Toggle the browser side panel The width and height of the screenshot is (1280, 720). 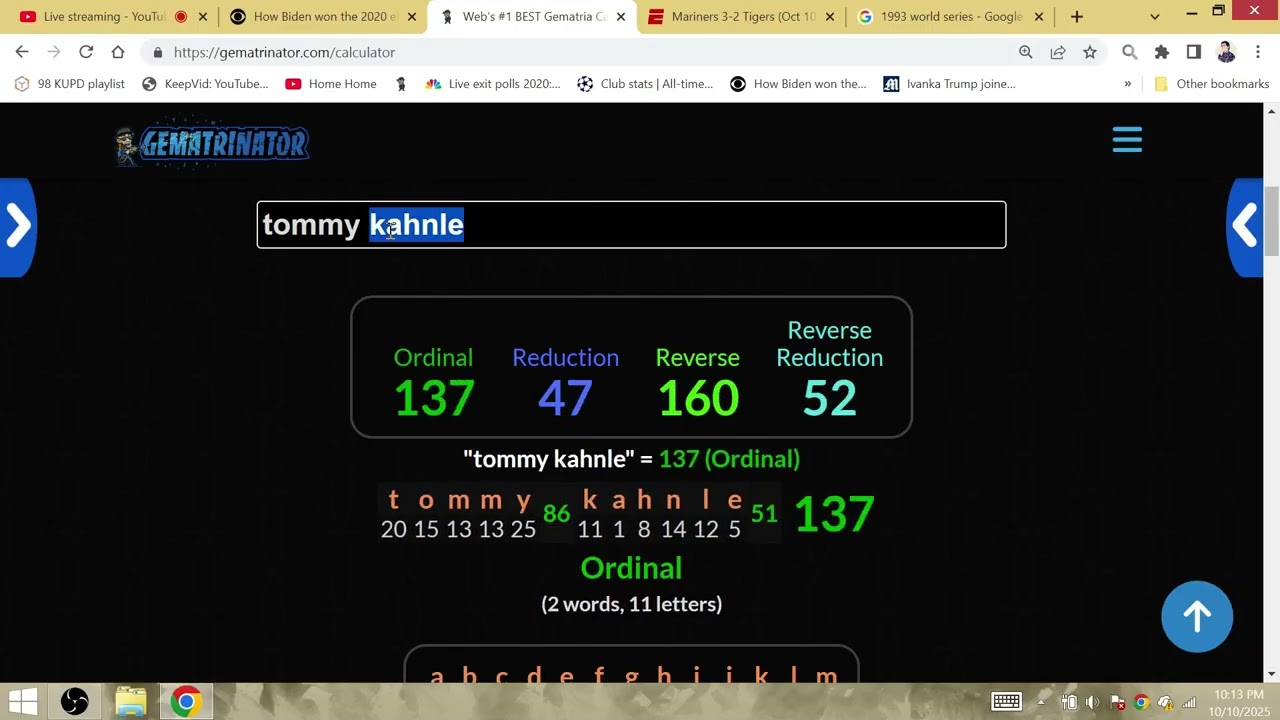click(1194, 52)
